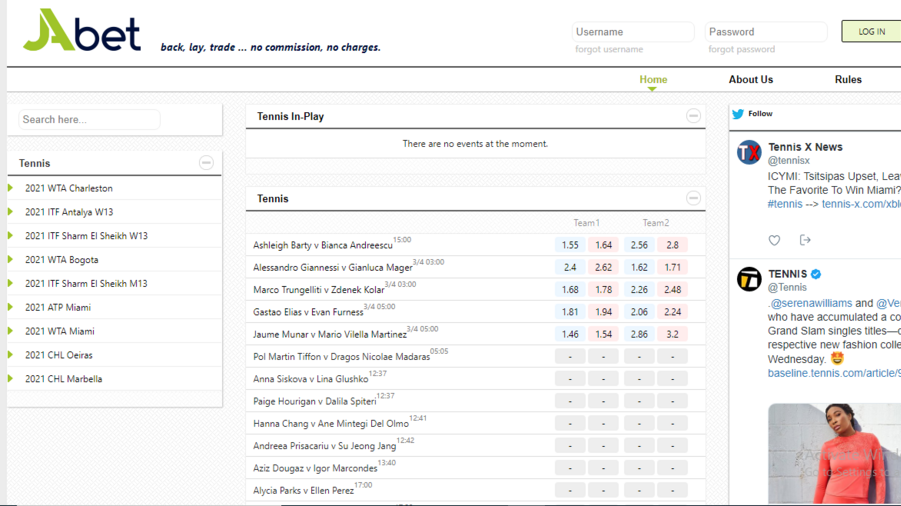Click the forgot password link
Image resolution: width=901 pixels, height=506 pixels.
point(741,49)
